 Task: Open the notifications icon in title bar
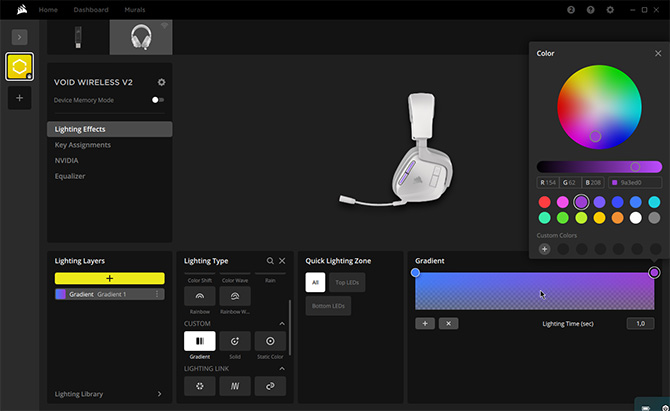point(571,9)
